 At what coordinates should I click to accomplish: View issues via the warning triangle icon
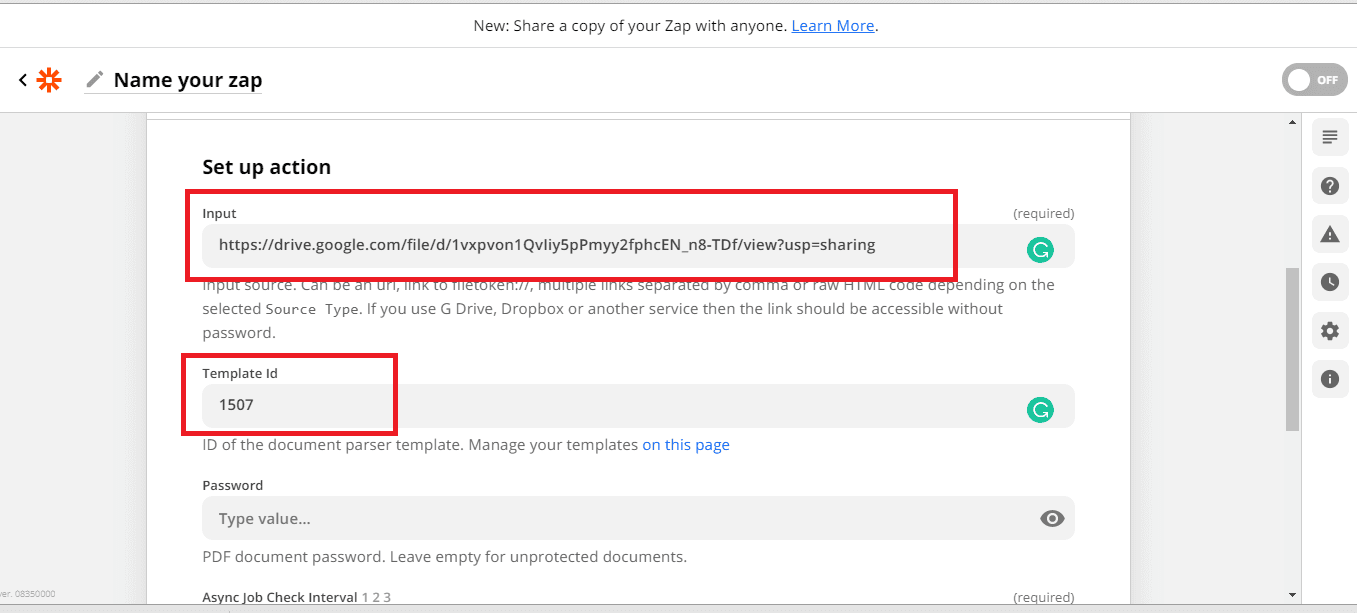1330,233
